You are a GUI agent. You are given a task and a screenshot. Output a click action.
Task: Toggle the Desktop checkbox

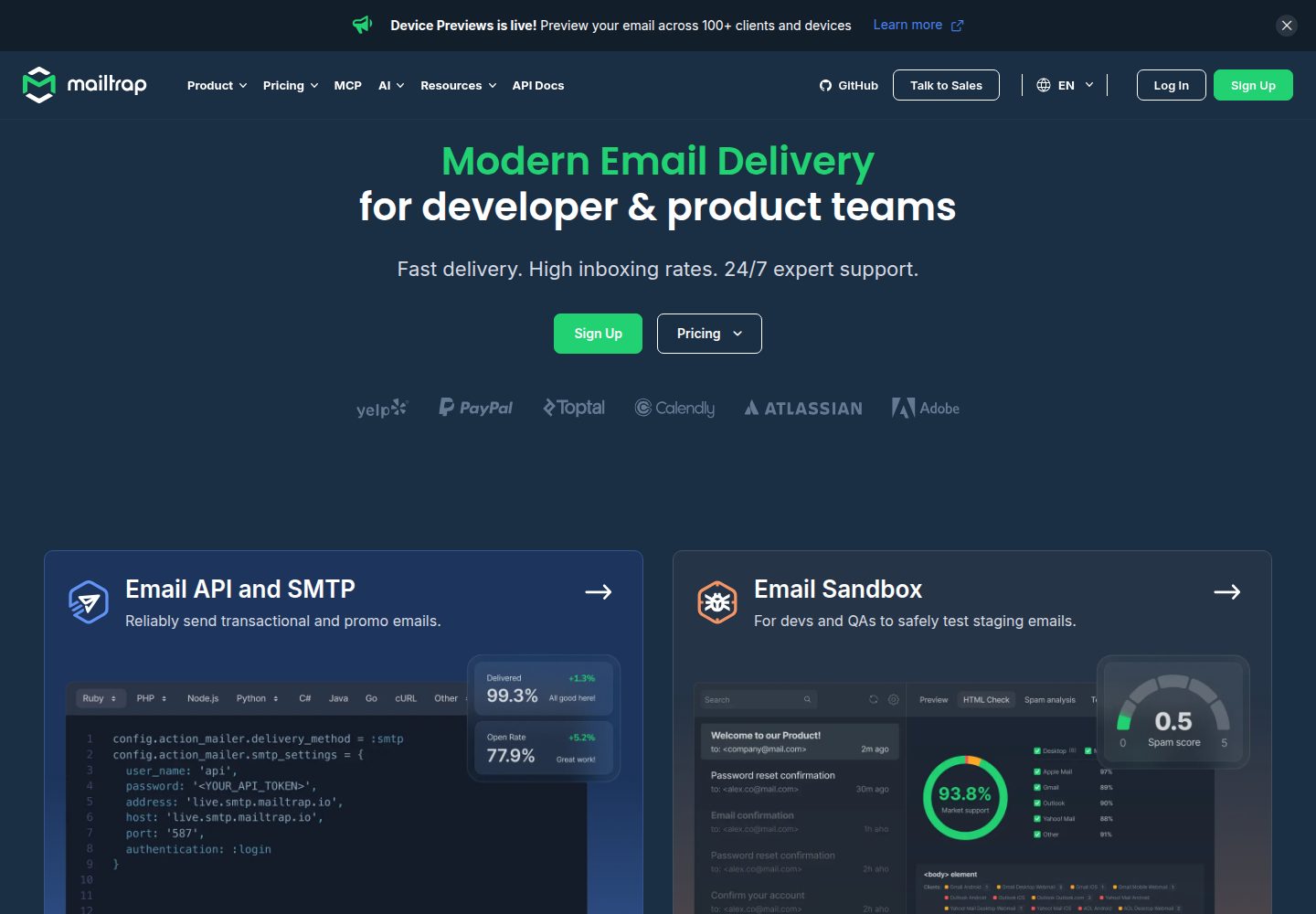[x=1037, y=750]
